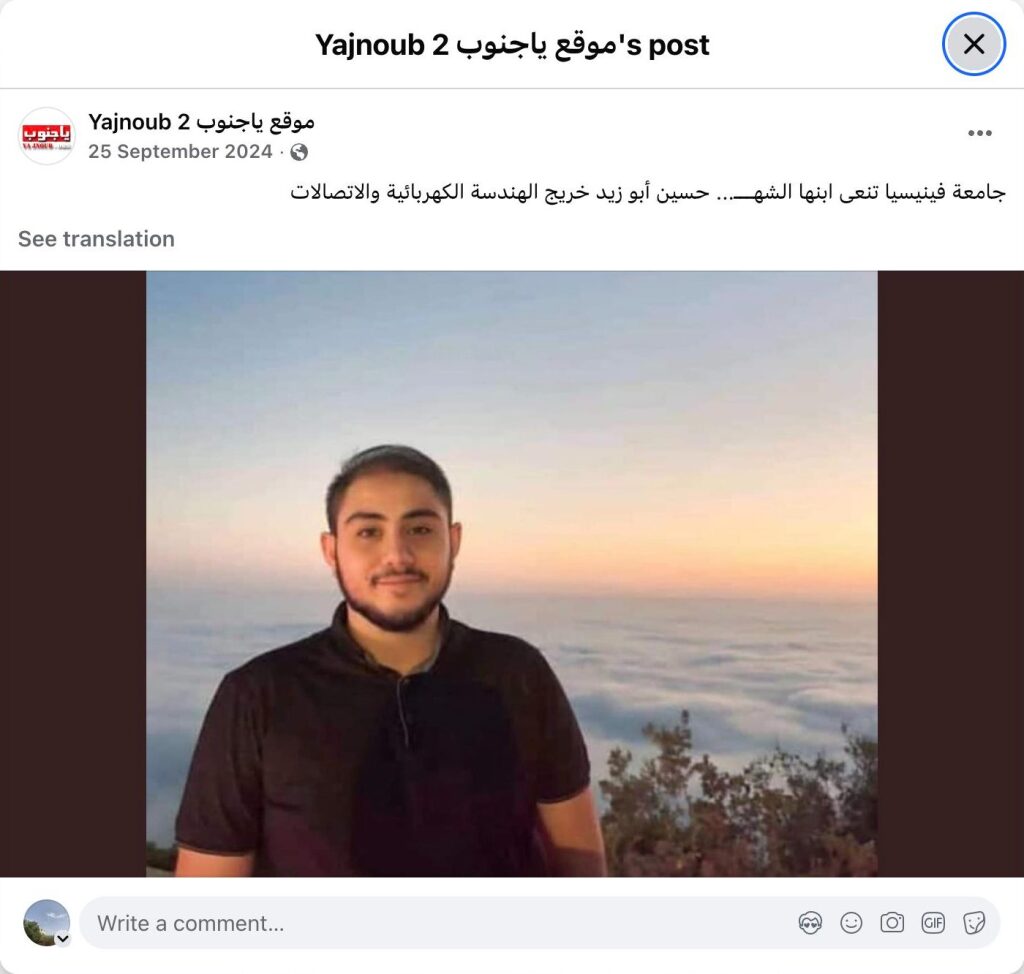Comment with an avatar sticker icon

point(810,923)
